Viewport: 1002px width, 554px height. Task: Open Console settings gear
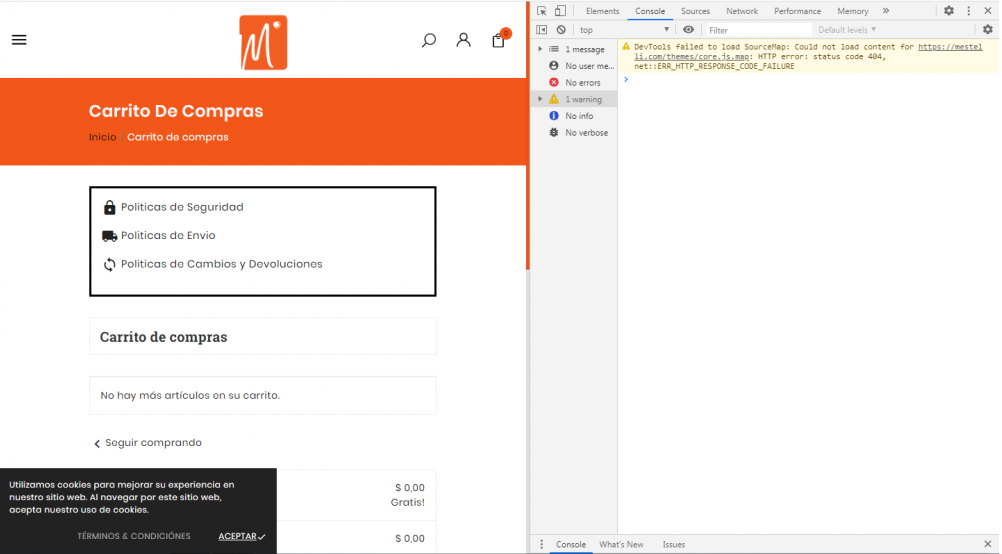[988, 30]
